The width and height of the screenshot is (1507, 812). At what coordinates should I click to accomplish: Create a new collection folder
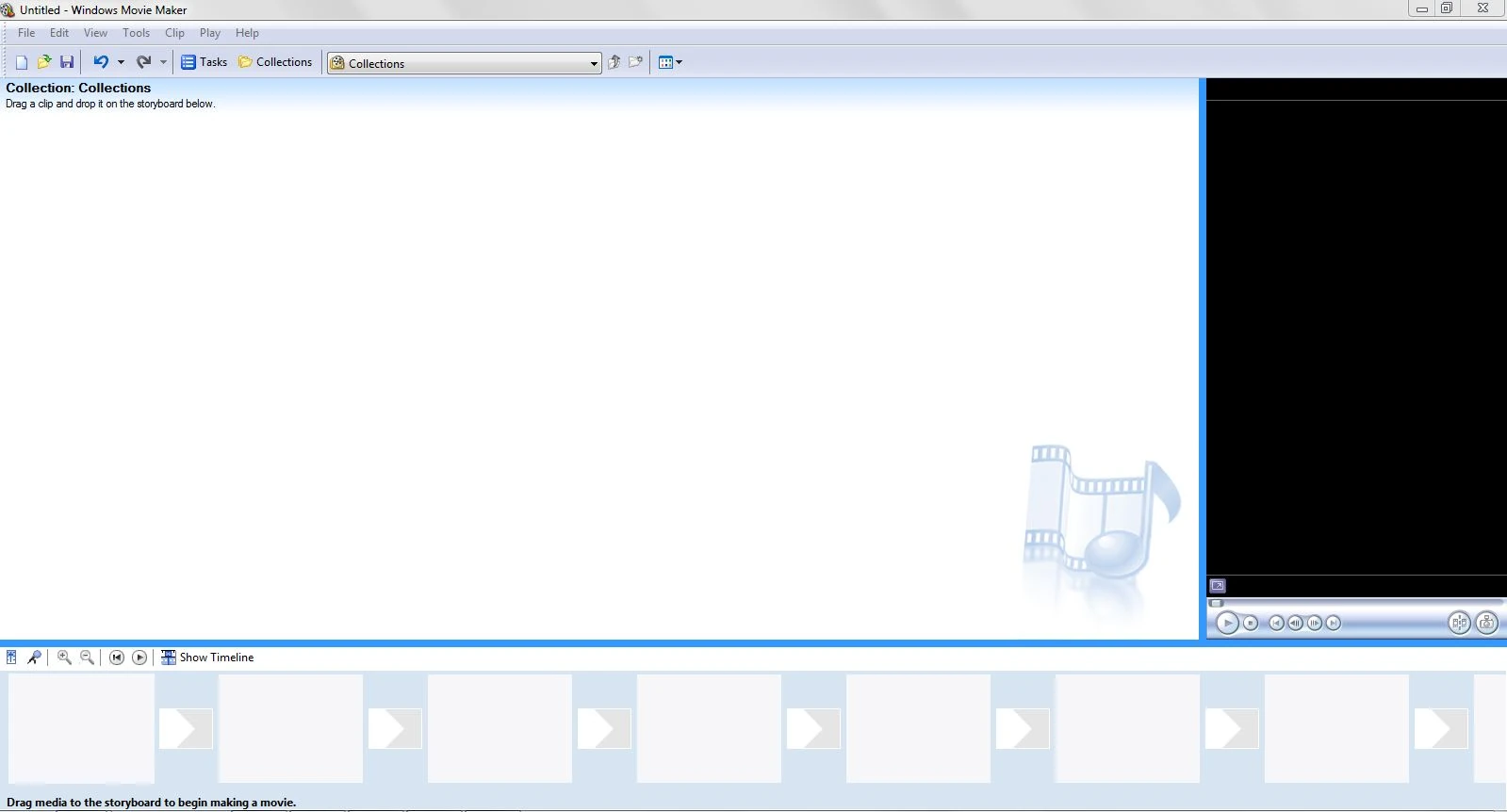(636, 62)
